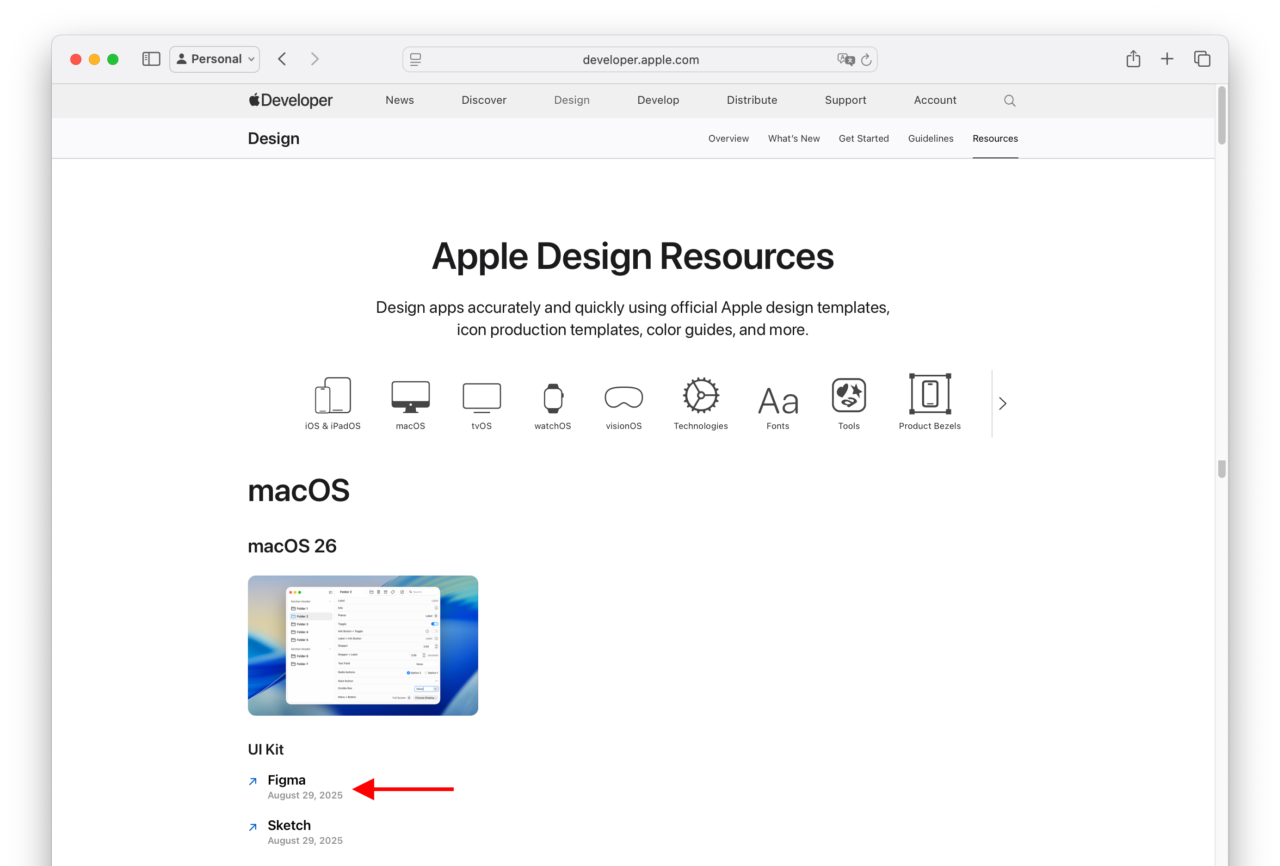The width and height of the screenshot is (1280, 866).
Task: Open the Tools resources icon
Action: pos(849,395)
